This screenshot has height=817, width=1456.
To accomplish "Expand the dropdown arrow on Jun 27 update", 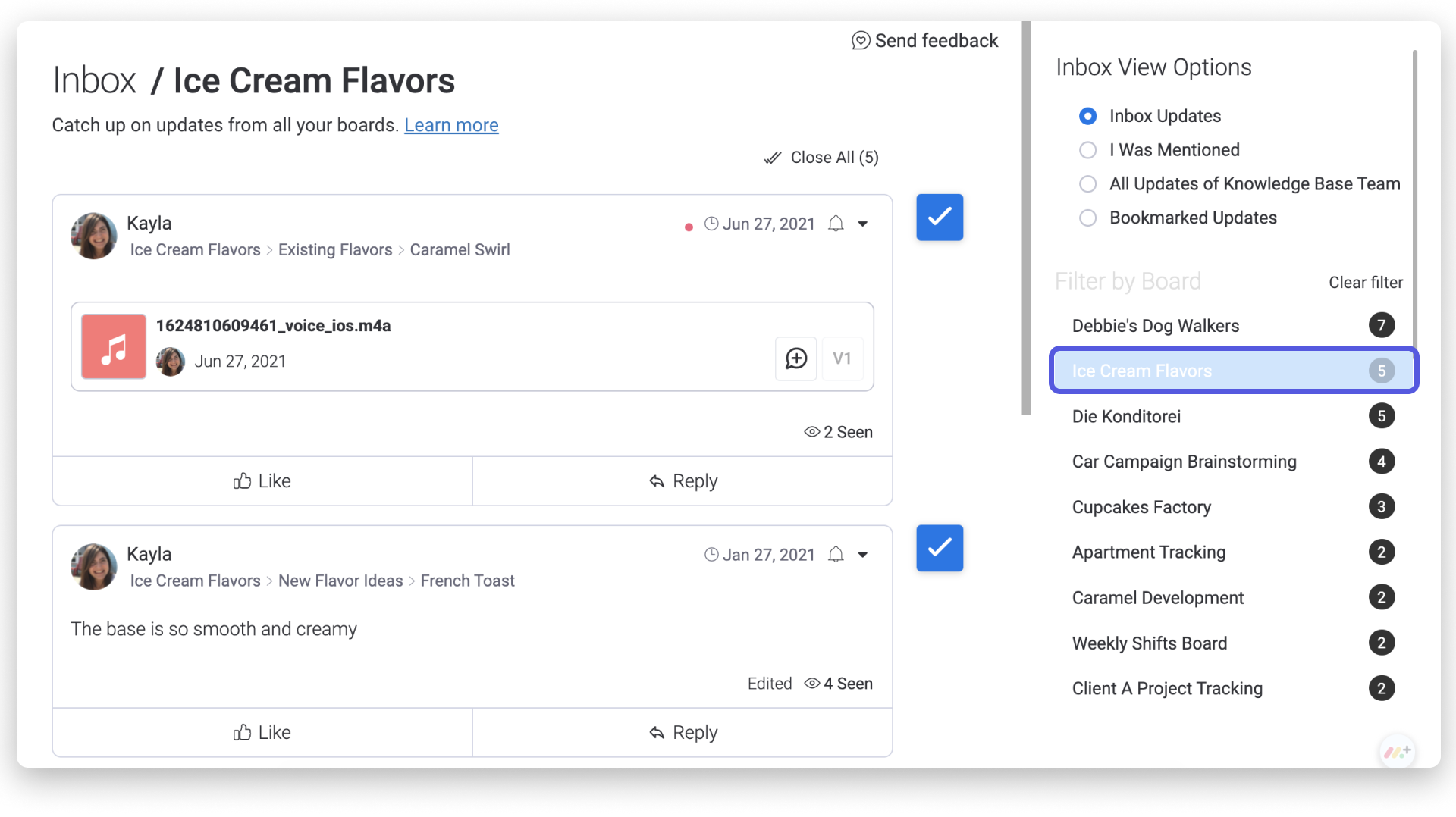I will [x=863, y=224].
